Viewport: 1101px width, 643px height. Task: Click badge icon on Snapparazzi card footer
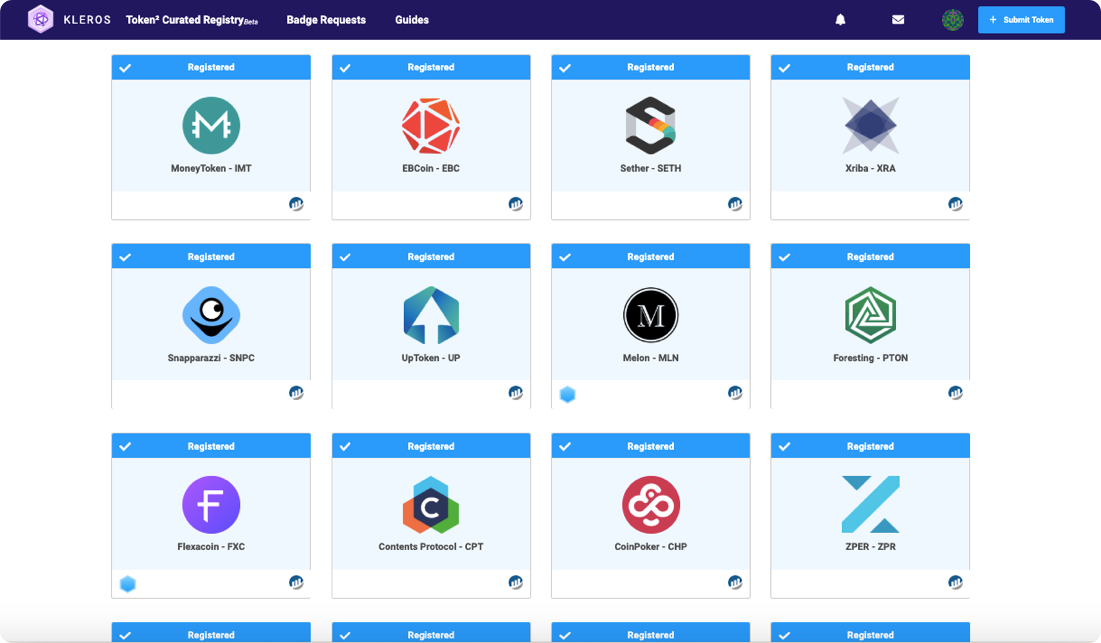pos(296,393)
